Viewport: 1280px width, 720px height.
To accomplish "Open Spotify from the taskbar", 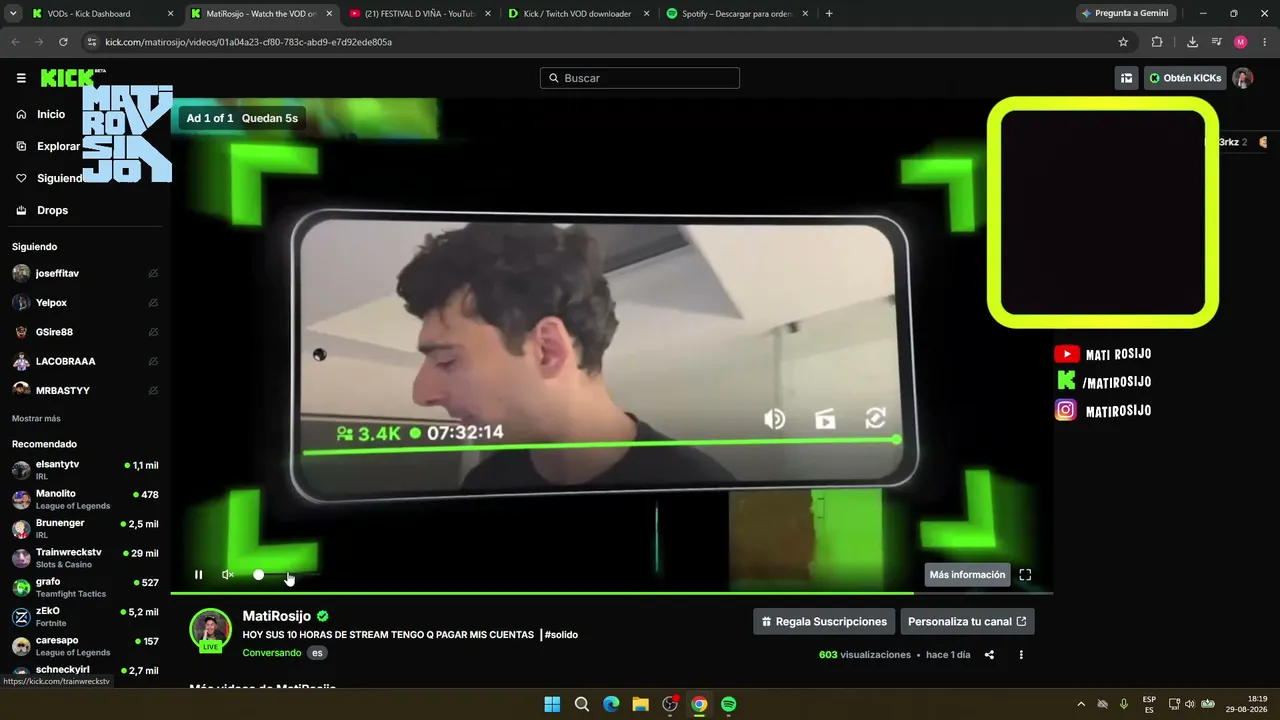I will pos(729,704).
